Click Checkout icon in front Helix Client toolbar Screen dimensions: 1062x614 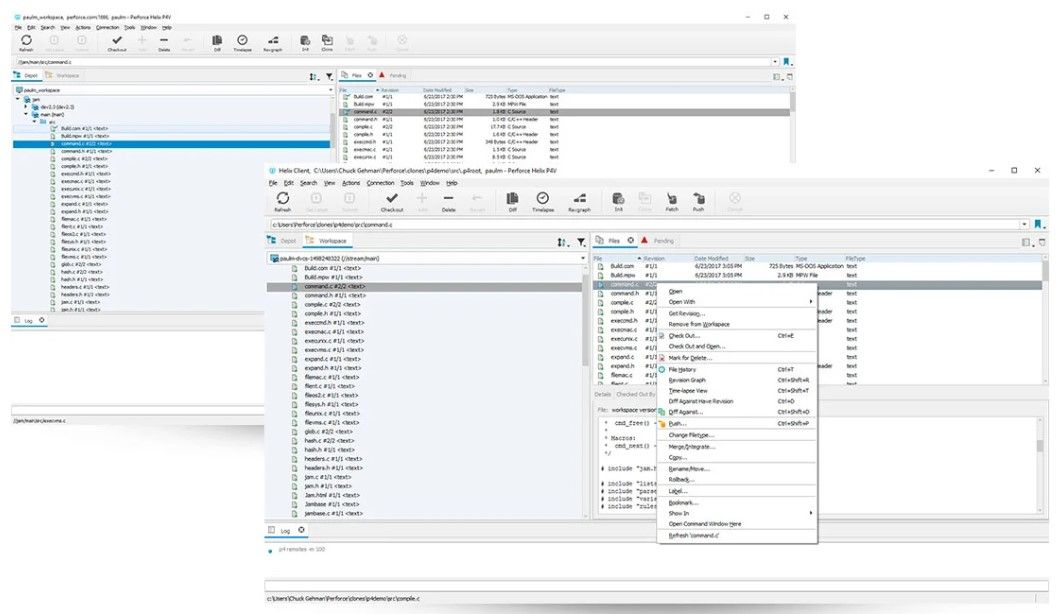click(391, 198)
